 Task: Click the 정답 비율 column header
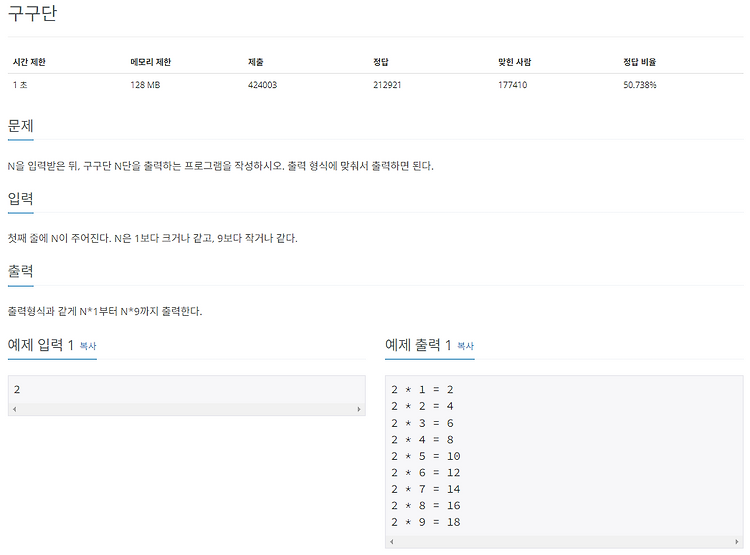pos(640,62)
